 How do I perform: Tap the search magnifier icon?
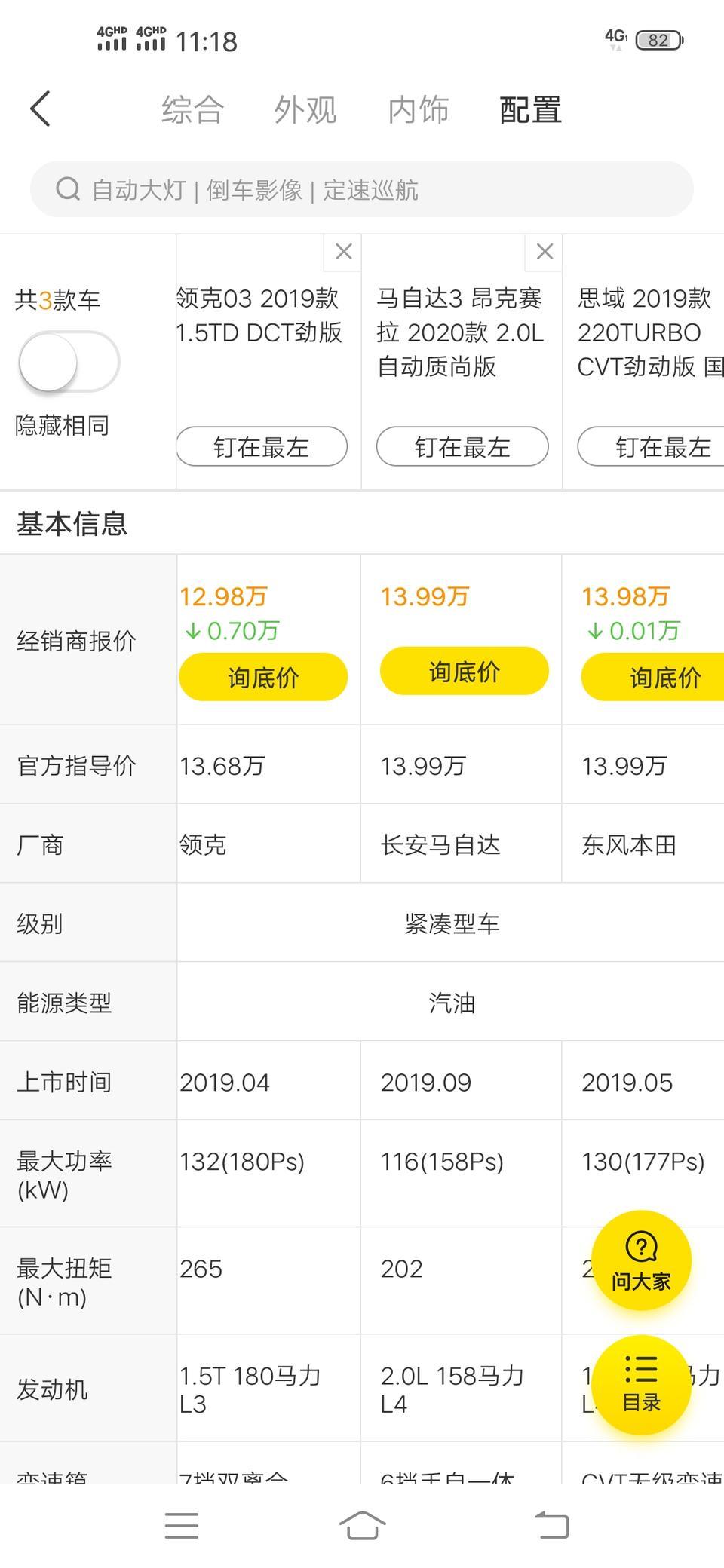(x=68, y=189)
